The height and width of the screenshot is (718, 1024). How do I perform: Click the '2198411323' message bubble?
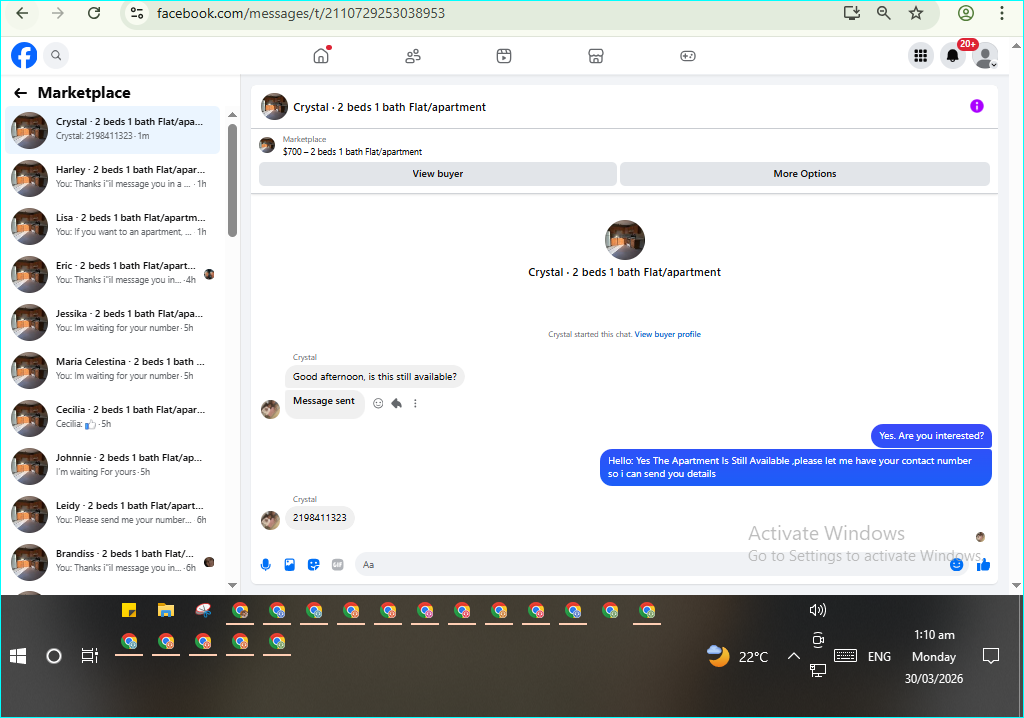(x=319, y=517)
